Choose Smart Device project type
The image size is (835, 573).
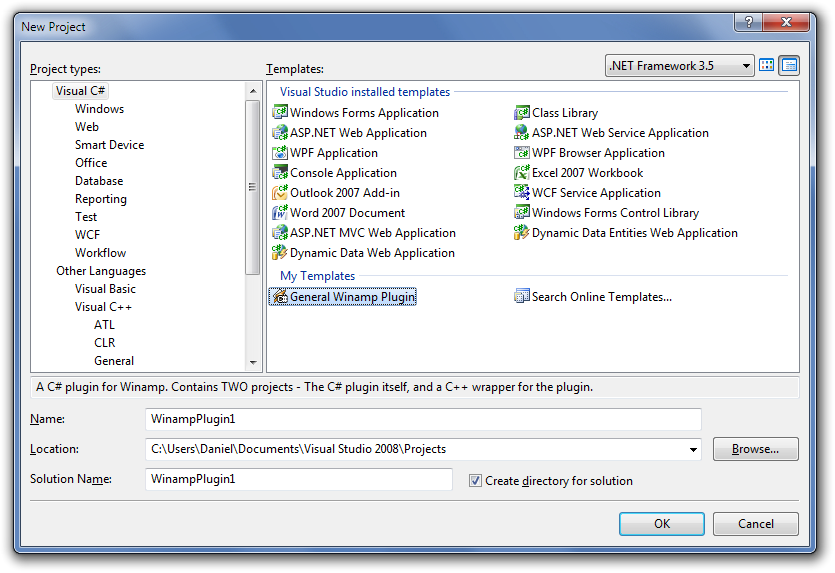pyautogui.click(x=110, y=145)
